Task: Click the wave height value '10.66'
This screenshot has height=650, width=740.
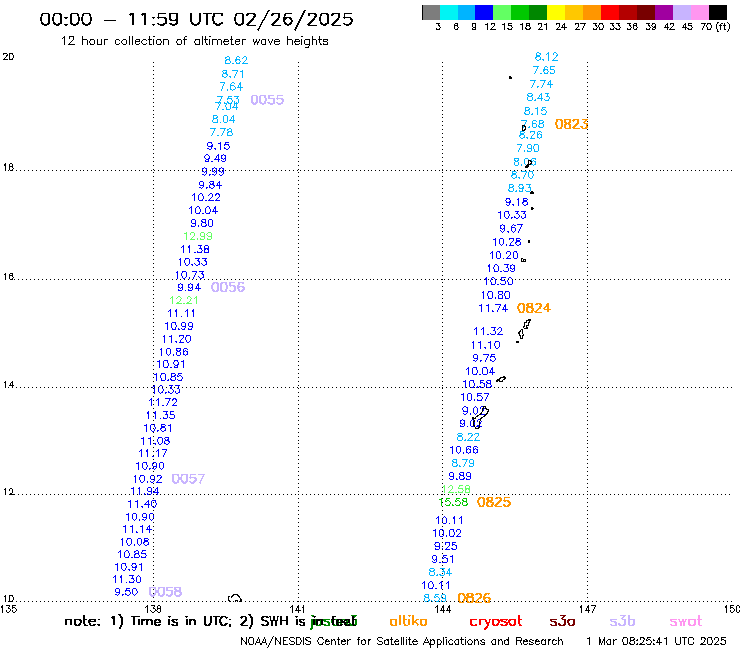Action: pos(464,450)
